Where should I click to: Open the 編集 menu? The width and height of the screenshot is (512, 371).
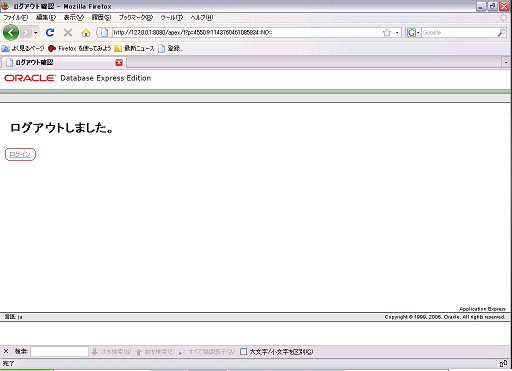46,17
